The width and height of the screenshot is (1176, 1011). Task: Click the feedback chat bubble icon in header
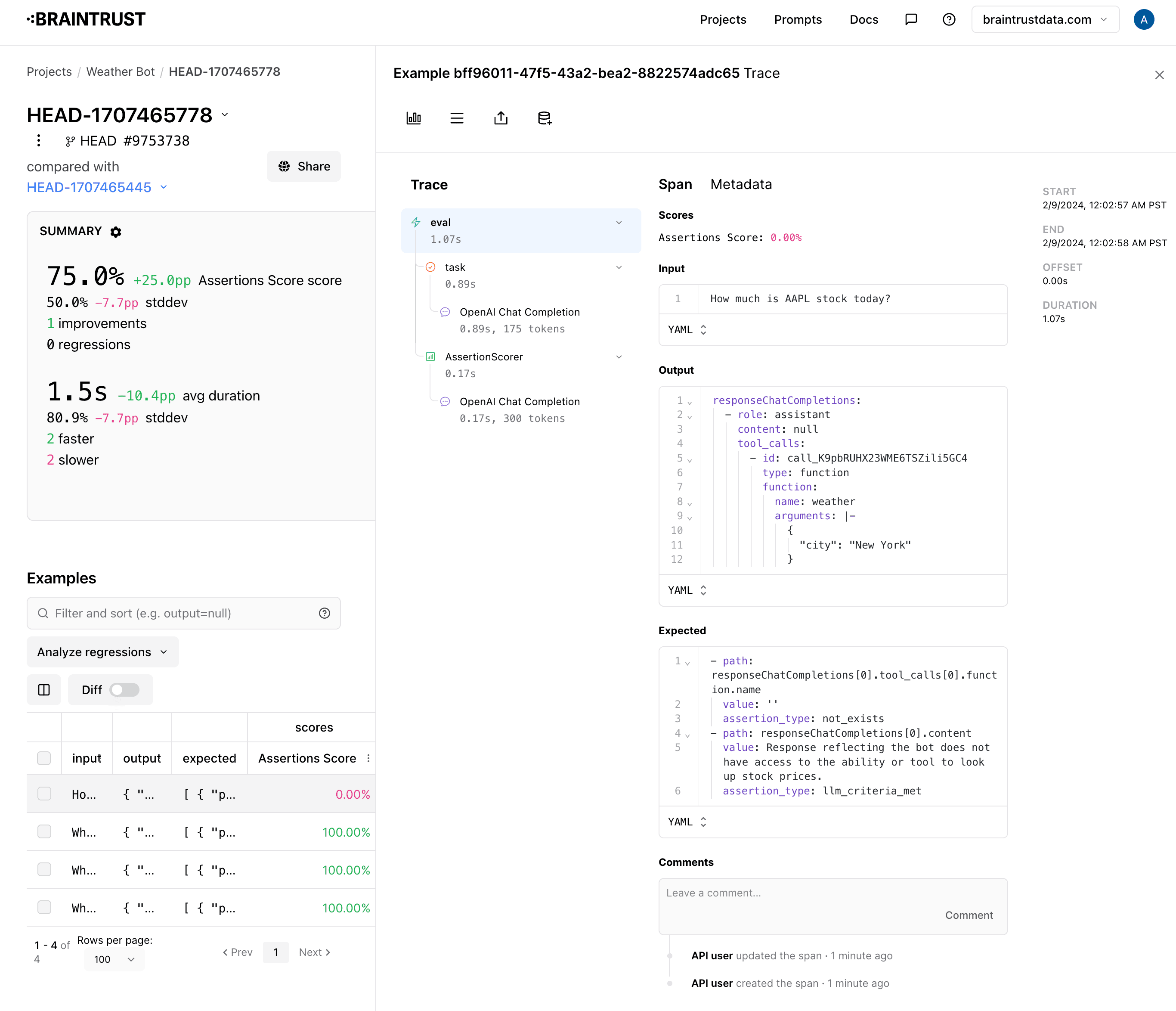[911, 20]
